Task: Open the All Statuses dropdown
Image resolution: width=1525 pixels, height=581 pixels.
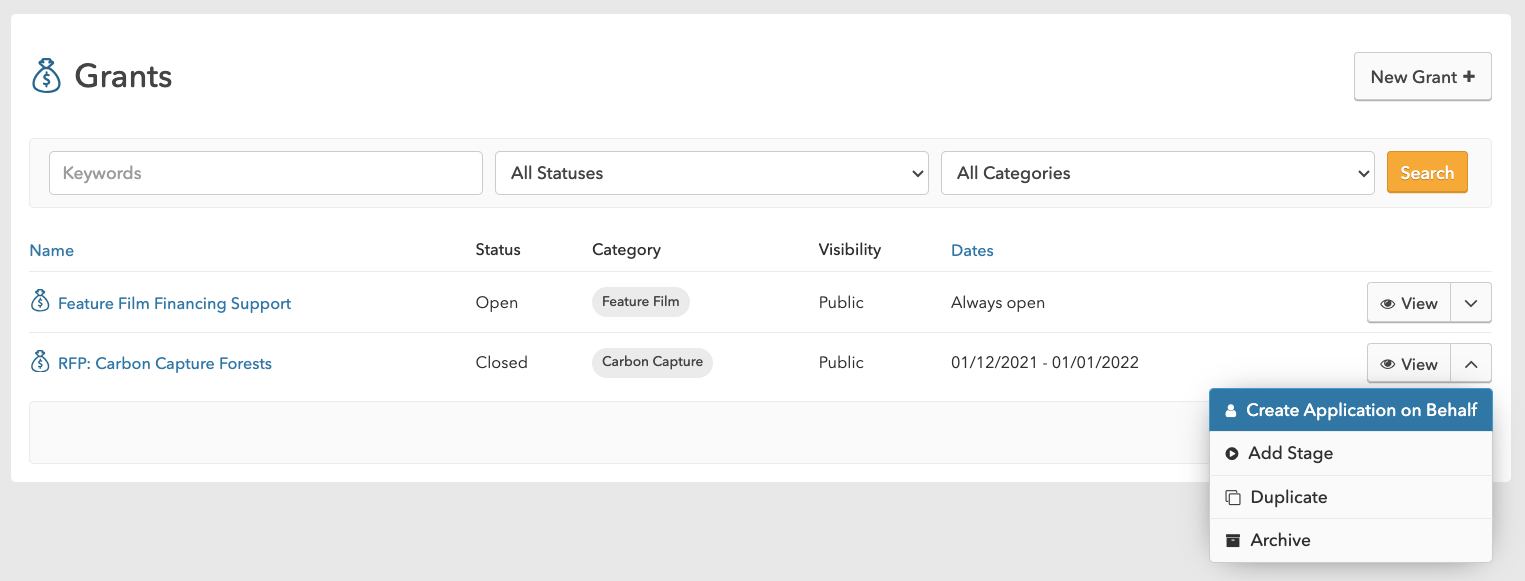Action: 712,173
